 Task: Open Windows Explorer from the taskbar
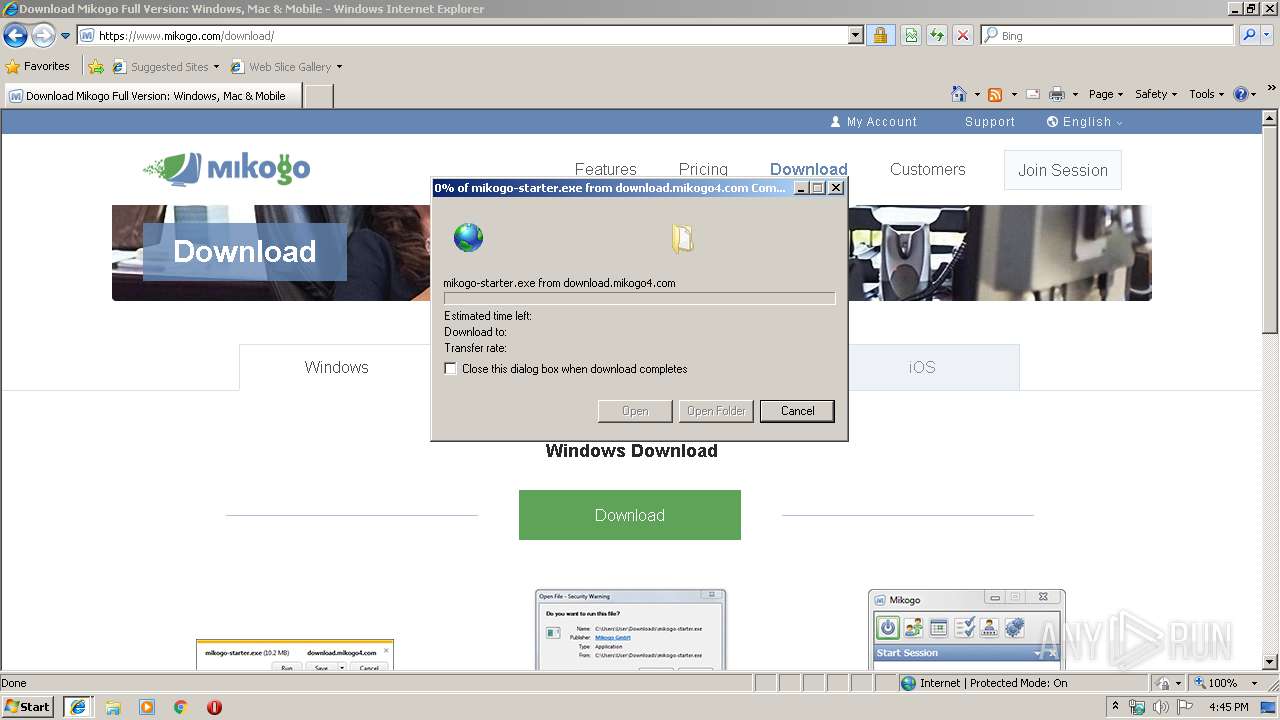(x=113, y=707)
